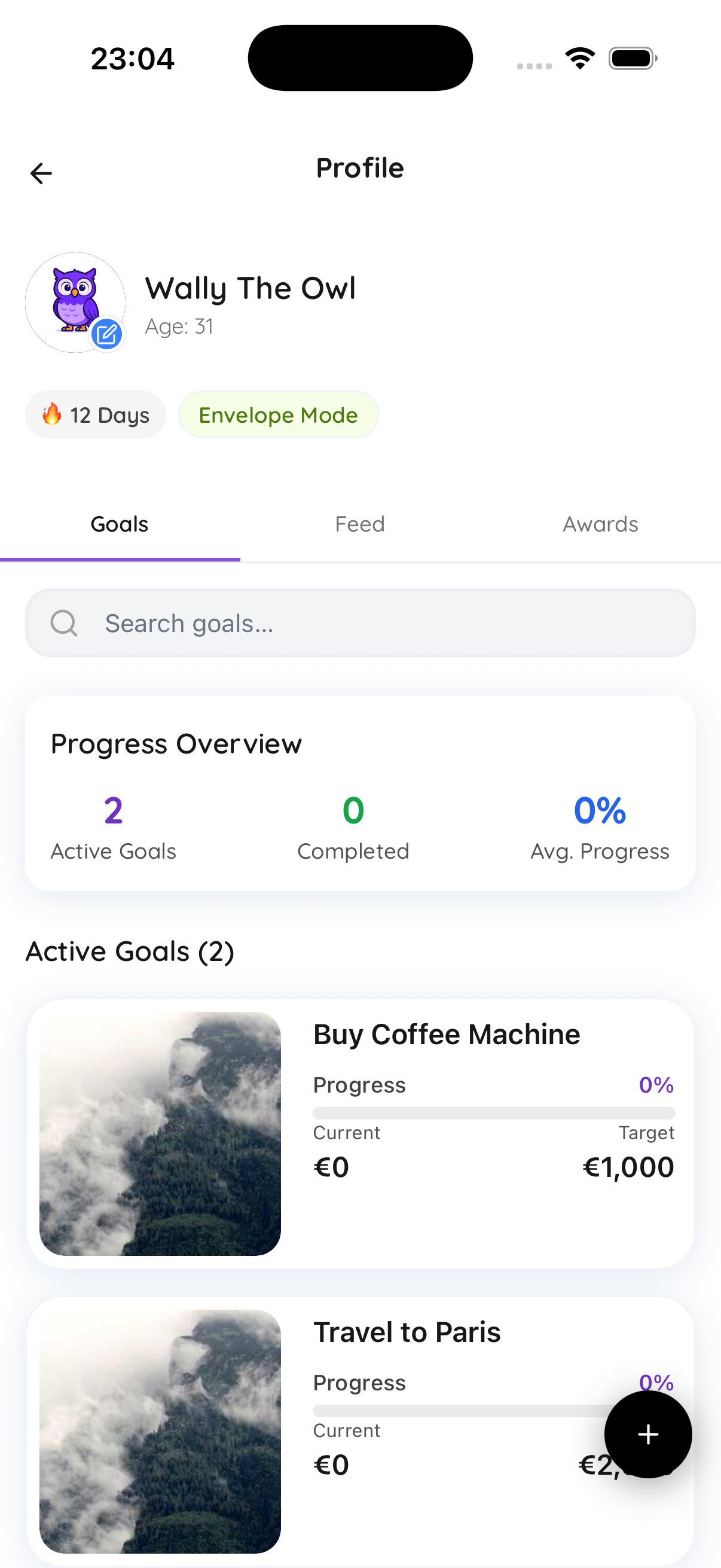Open the Buy Coffee Machine goal

(x=447, y=1035)
